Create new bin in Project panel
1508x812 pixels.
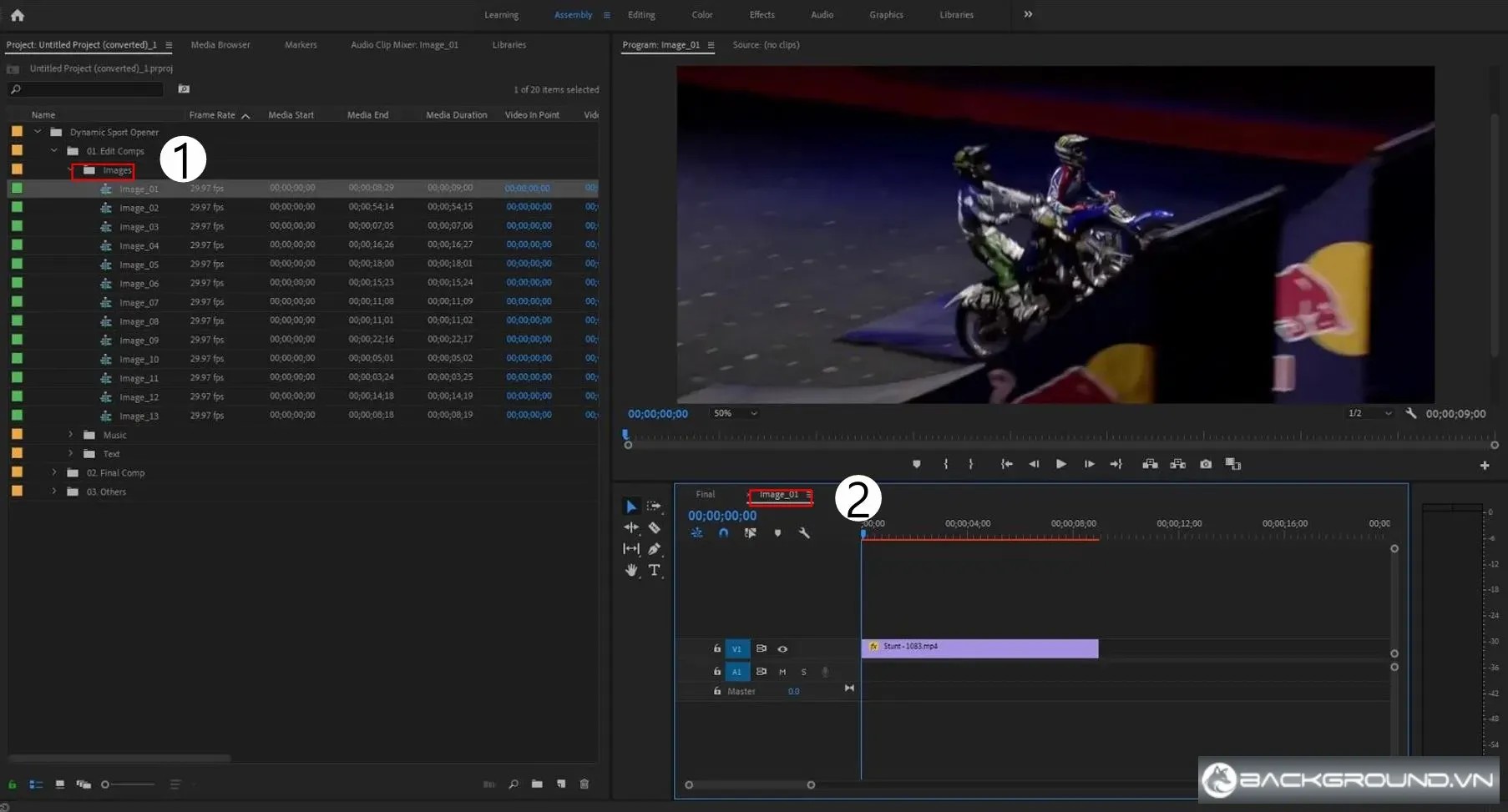click(537, 784)
